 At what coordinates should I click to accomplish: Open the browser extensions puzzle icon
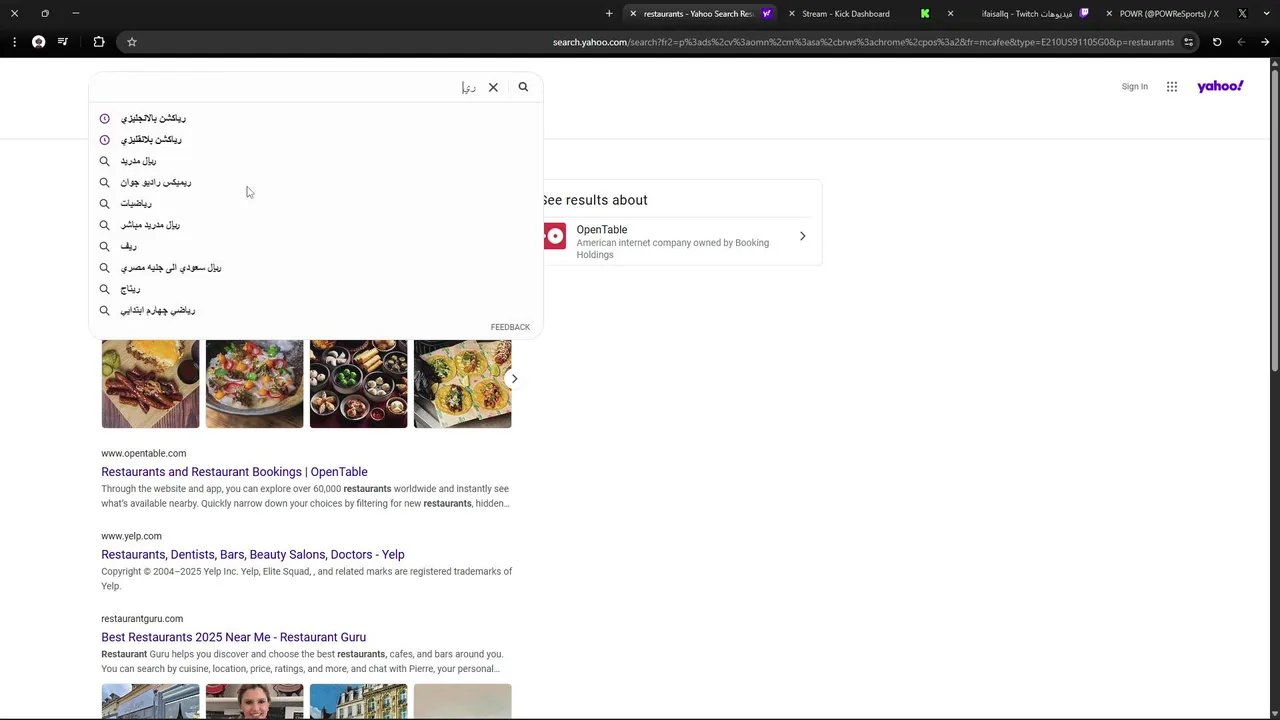click(x=99, y=42)
